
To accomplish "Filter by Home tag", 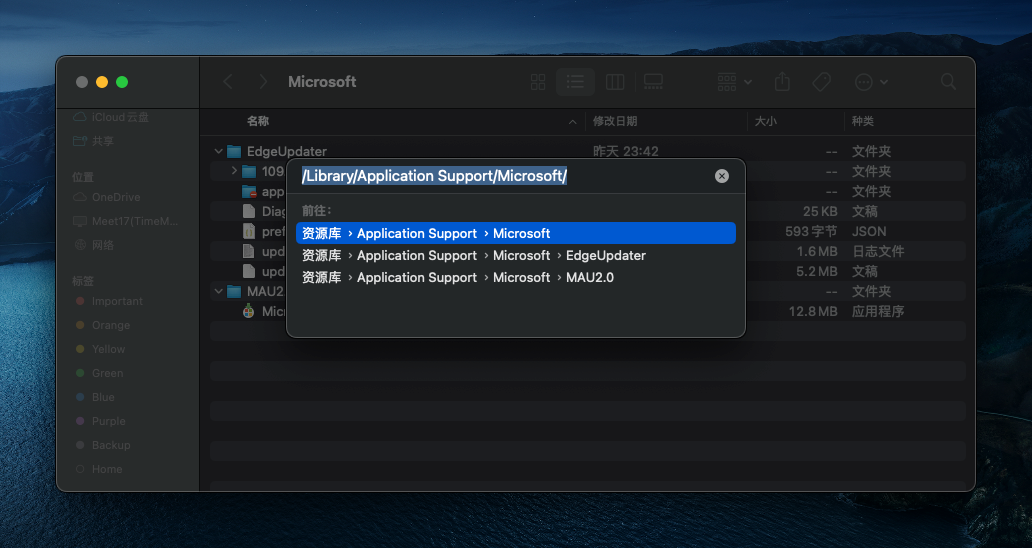I will click(107, 469).
